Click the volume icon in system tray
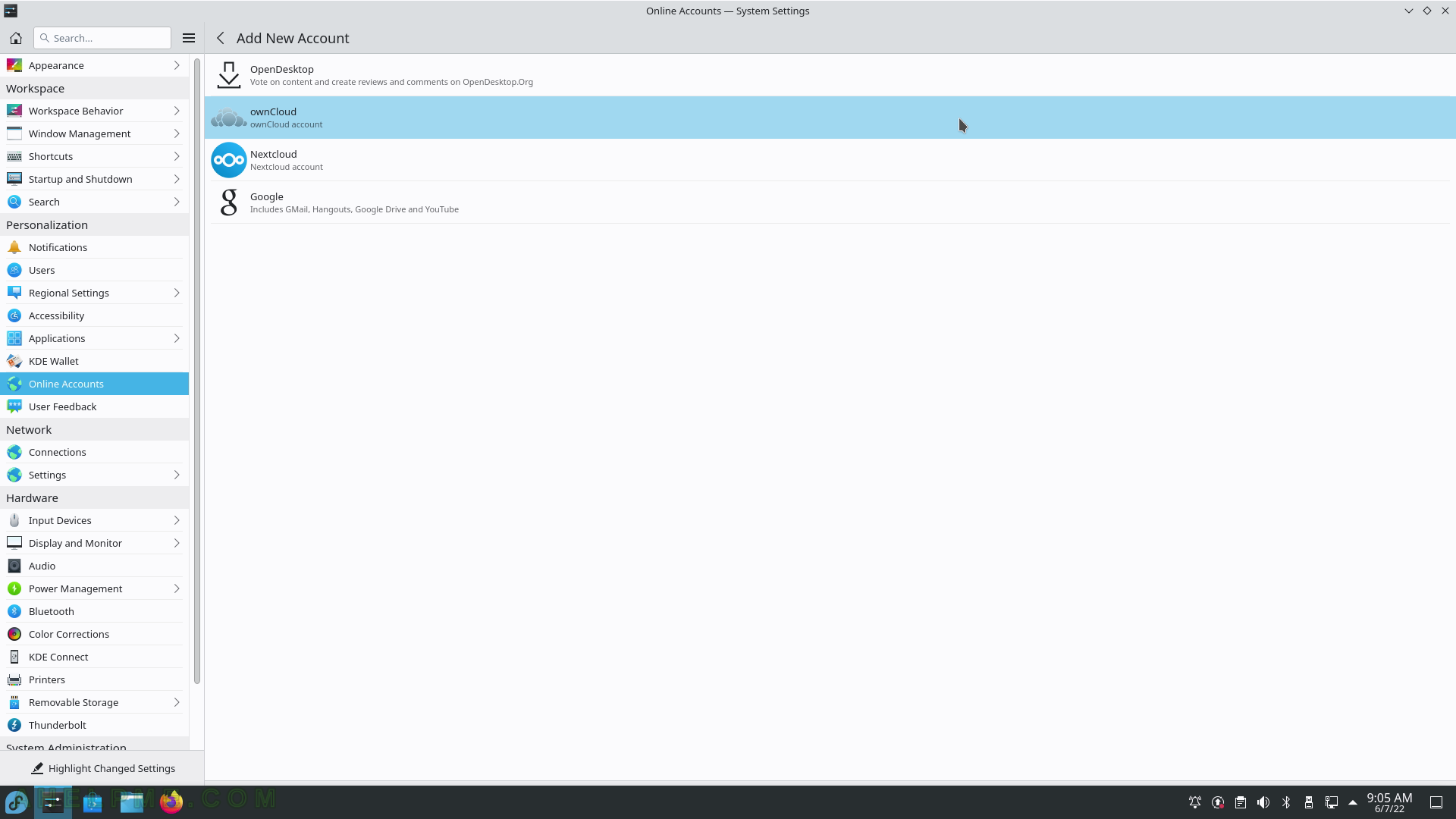The width and height of the screenshot is (1456, 819). pyautogui.click(x=1263, y=802)
